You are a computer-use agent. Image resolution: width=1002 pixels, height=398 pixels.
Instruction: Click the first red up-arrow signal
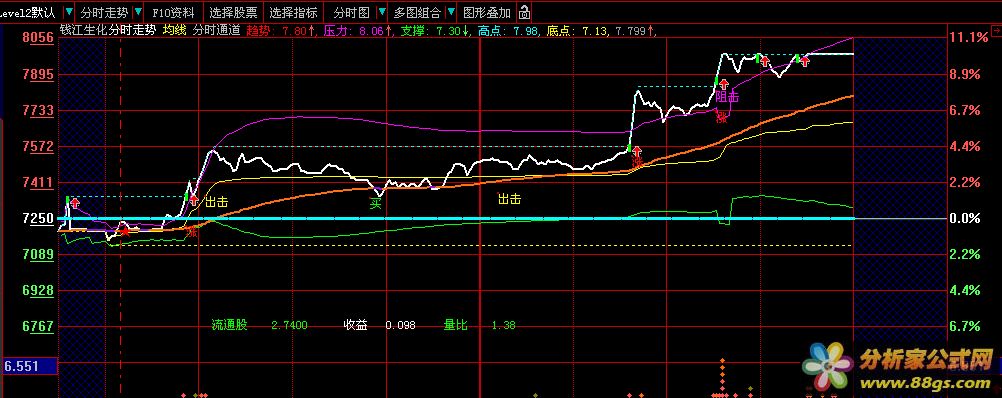pyautogui.click(x=75, y=203)
